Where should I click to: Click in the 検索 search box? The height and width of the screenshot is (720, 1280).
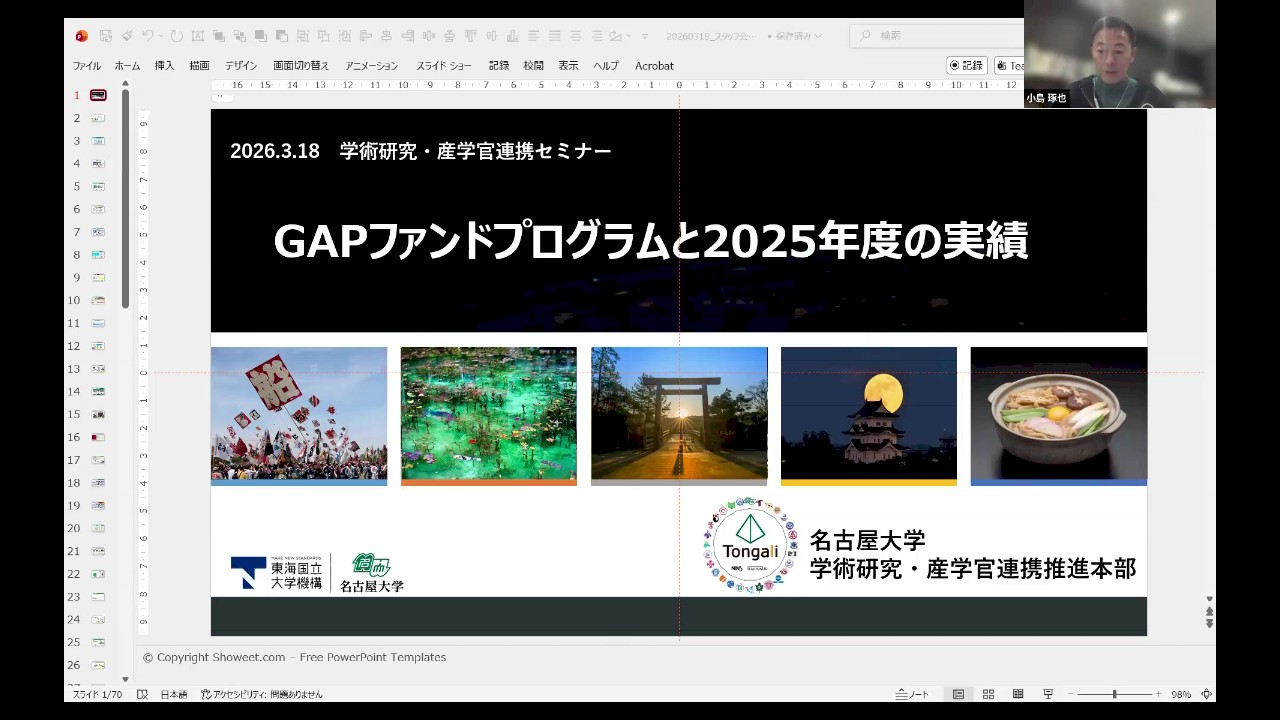click(940, 36)
